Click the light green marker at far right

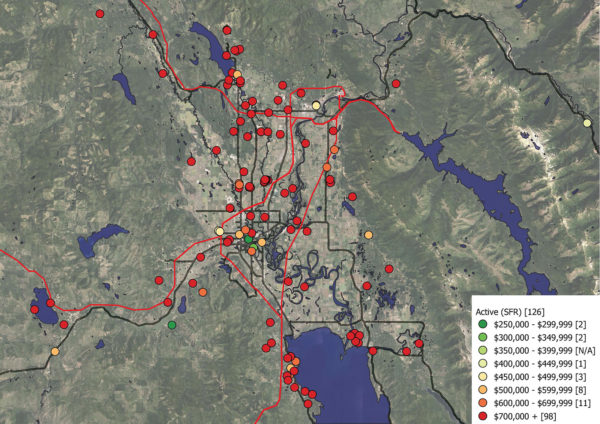tap(587, 123)
